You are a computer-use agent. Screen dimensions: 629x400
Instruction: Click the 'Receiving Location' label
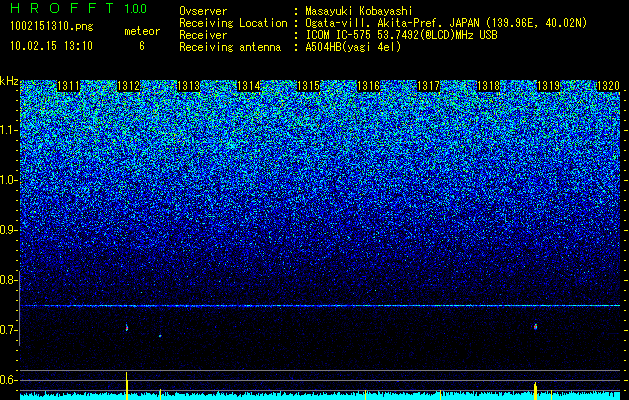click(233, 23)
